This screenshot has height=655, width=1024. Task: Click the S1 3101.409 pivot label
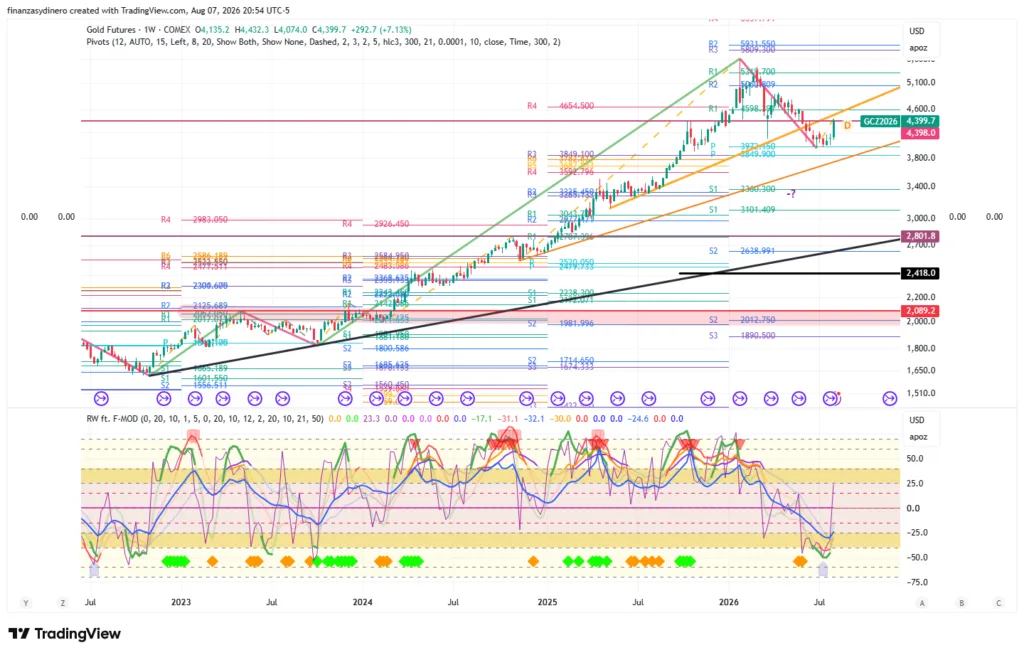pos(743,210)
